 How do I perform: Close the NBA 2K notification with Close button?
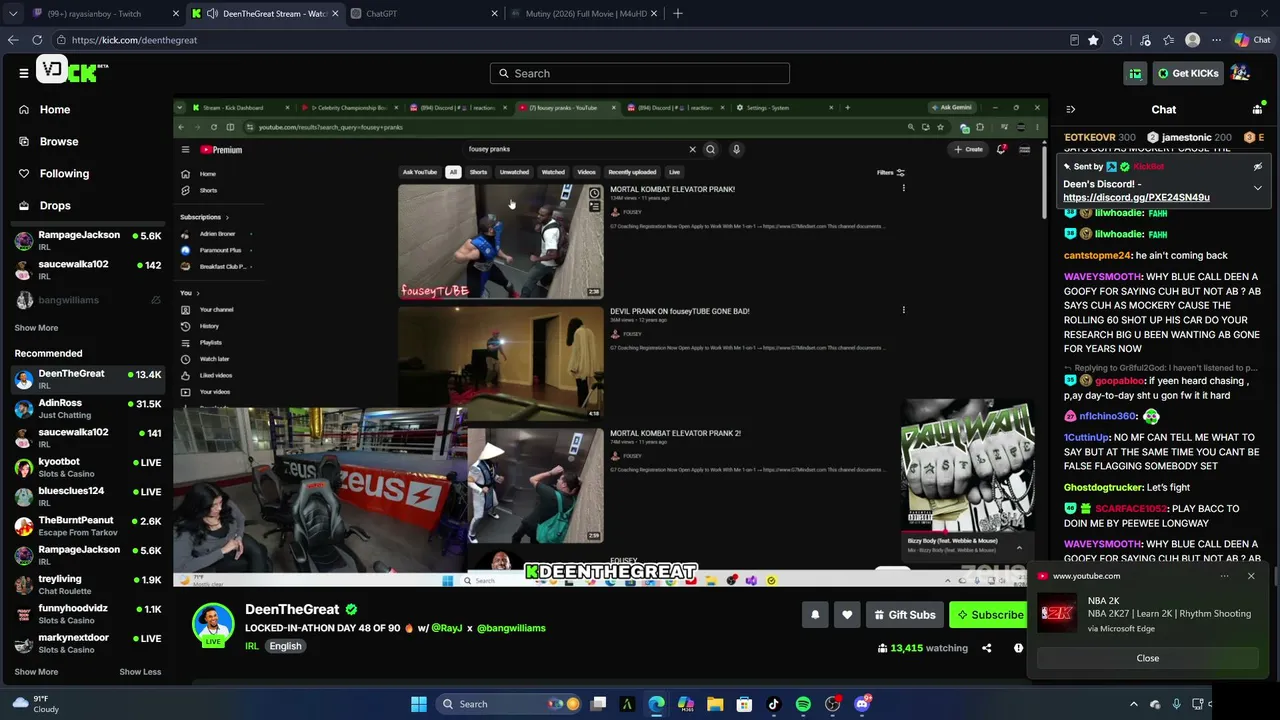1147,658
